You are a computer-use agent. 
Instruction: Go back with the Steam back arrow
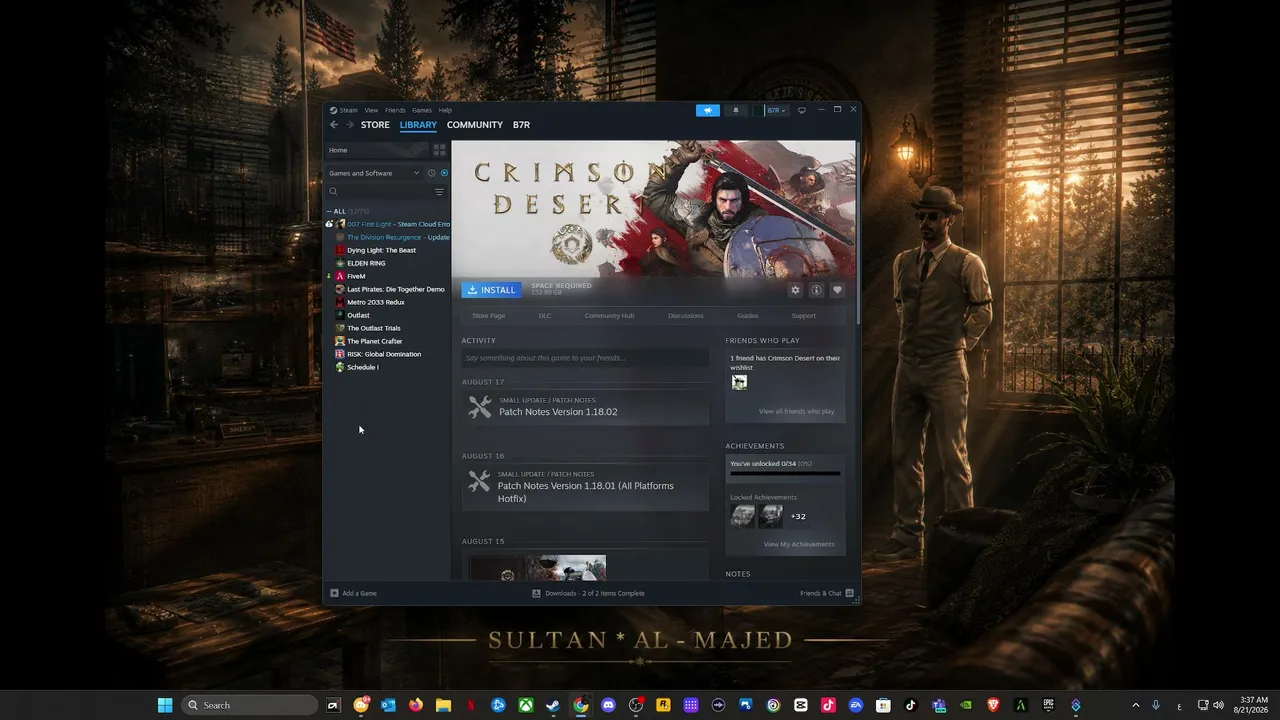click(334, 125)
